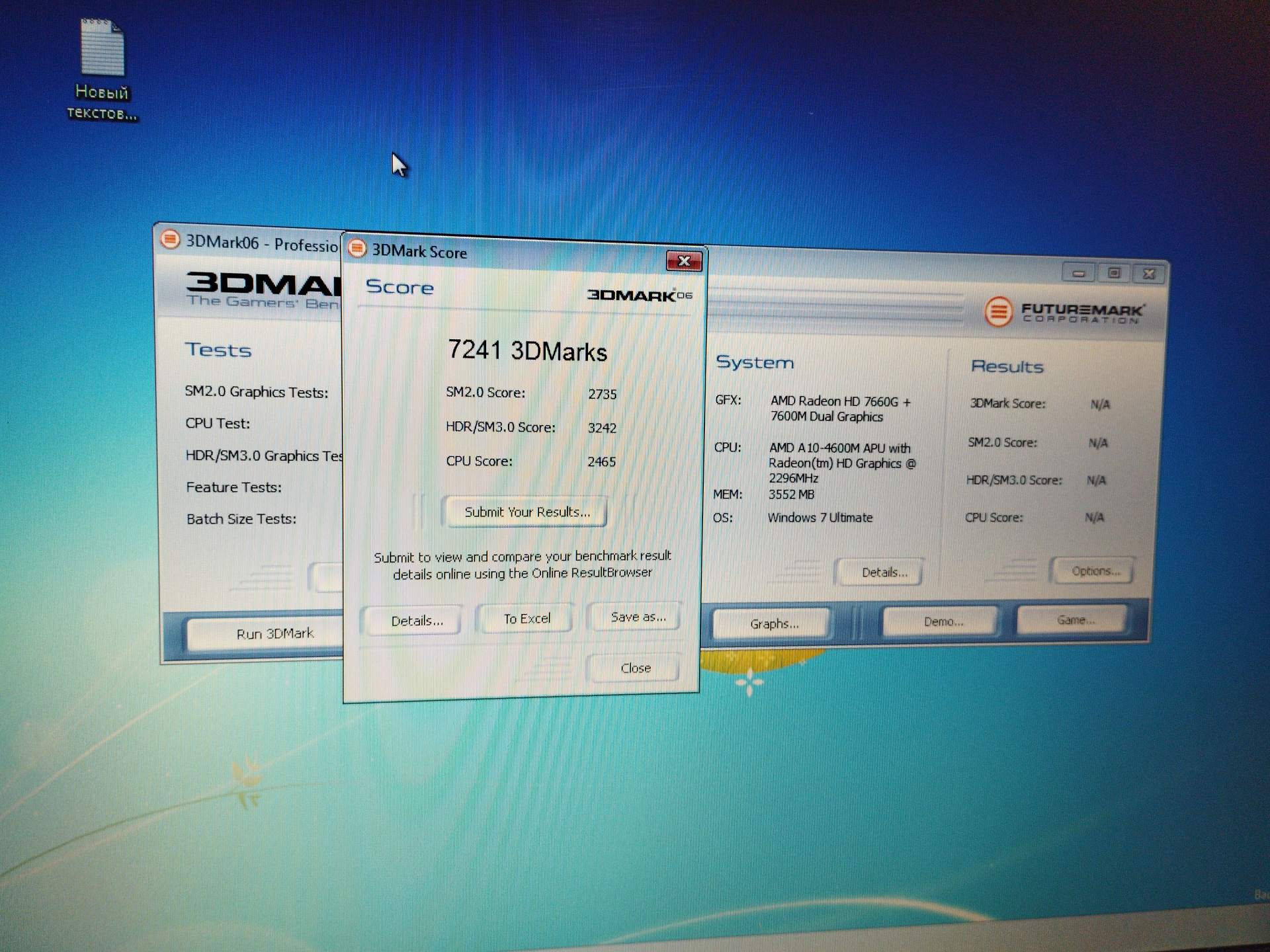Minimize the 3DMark06 main window
Image resolution: width=1270 pixels, height=952 pixels.
tap(1079, 272)
